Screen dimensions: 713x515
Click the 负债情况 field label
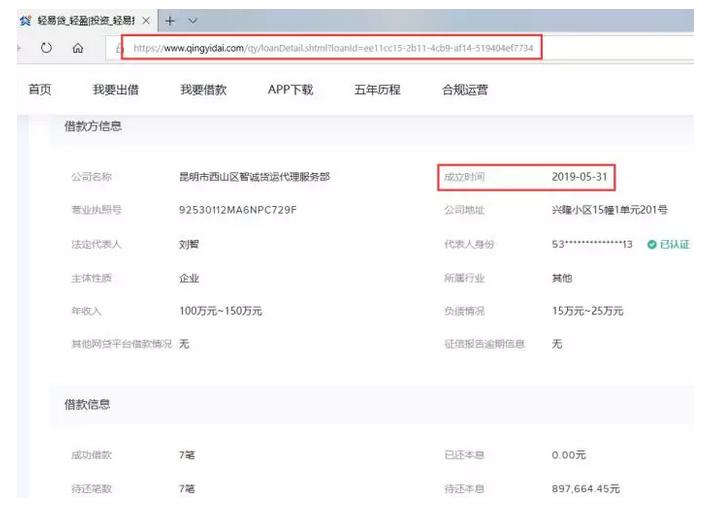(x=464, y=311)
